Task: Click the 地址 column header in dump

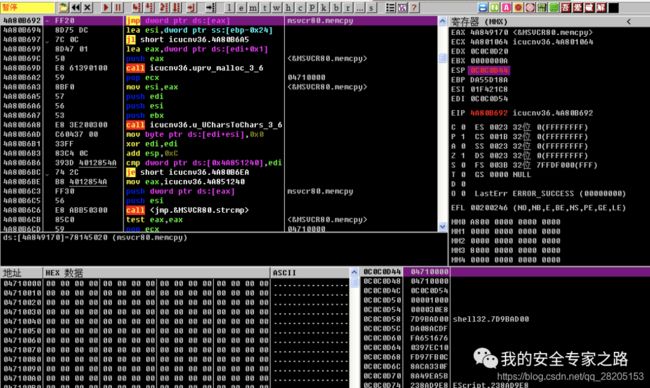Action: coord(21,272)
